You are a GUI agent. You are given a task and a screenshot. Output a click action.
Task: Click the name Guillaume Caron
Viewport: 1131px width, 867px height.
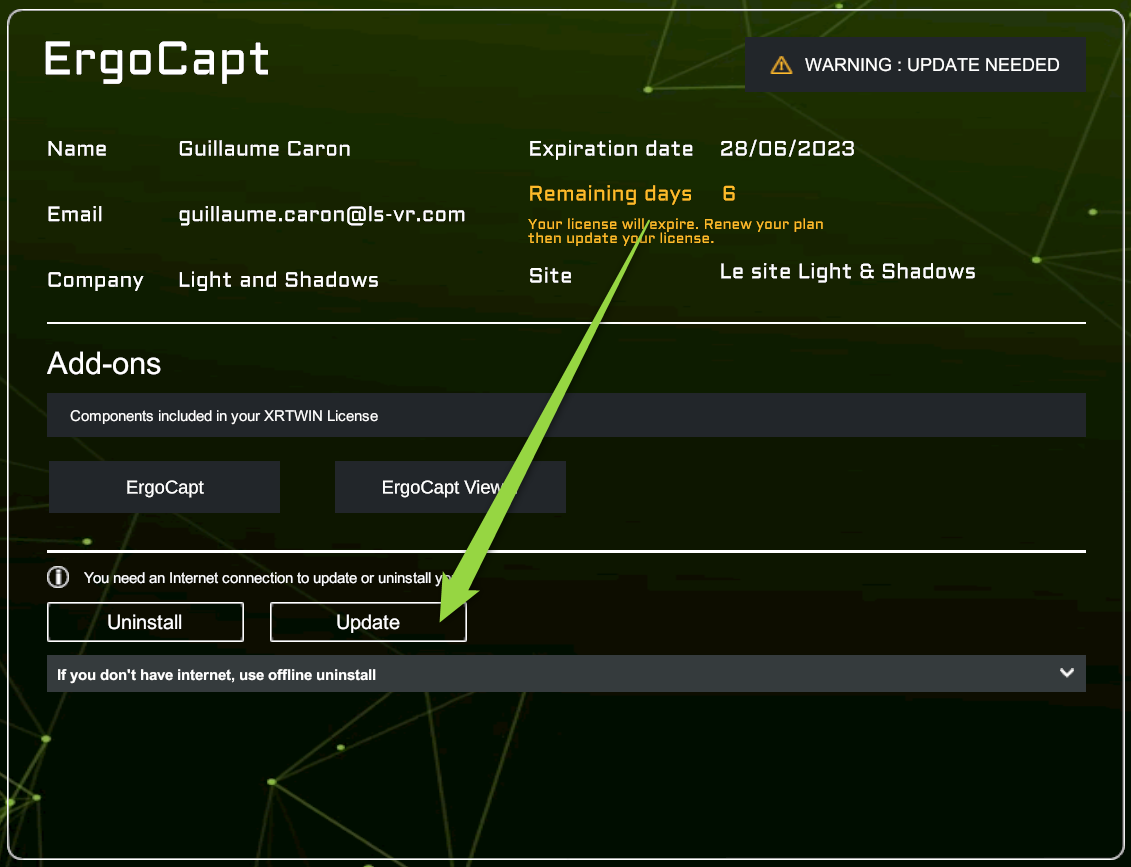click(x=264, y=149)
